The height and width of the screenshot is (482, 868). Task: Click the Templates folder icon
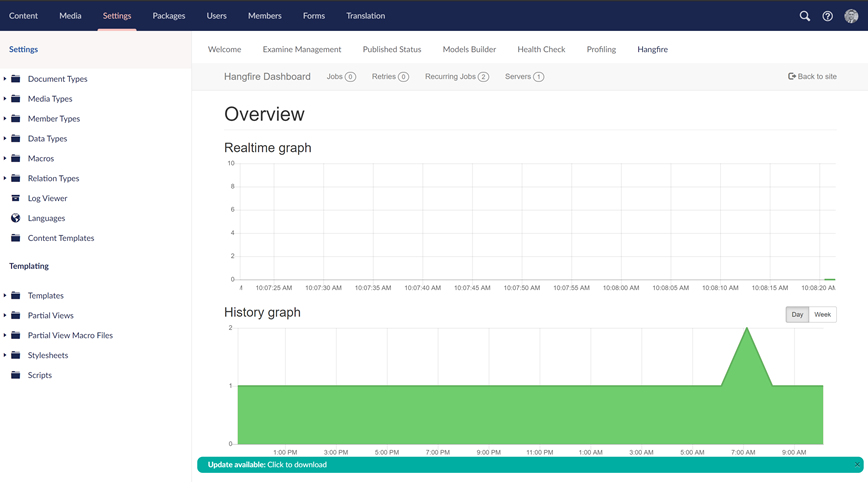[16, 296]
